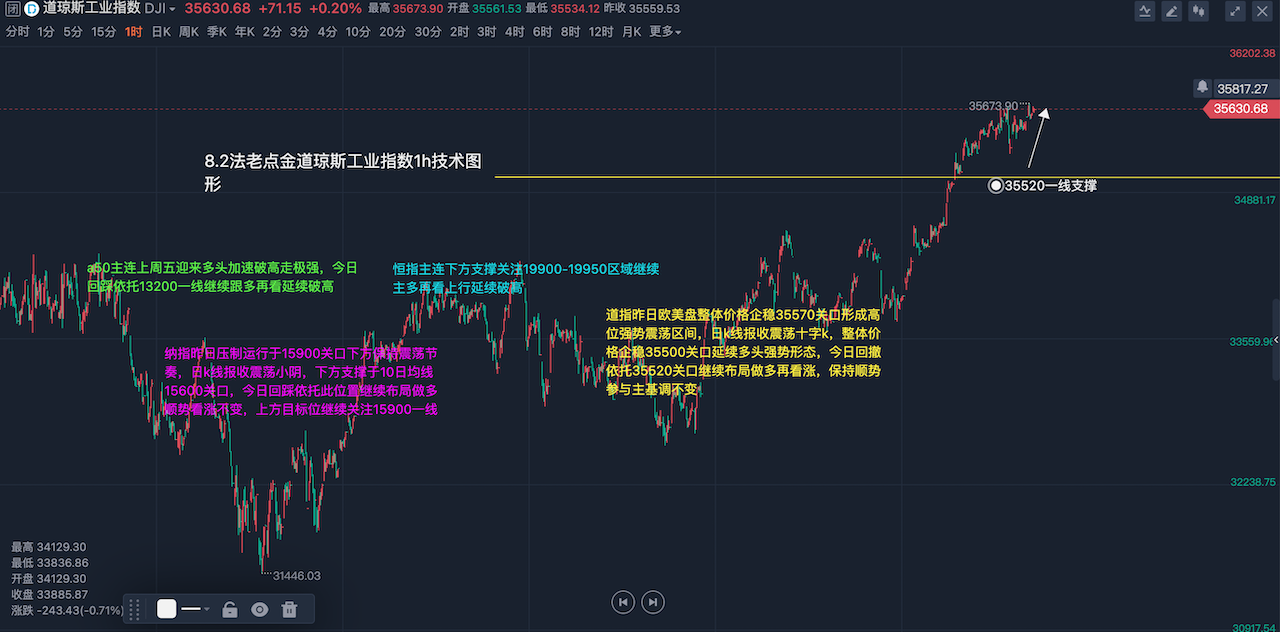The image size is (1280, 632).
Task: Click the skip-to-previous playback button
Action: 623,602
